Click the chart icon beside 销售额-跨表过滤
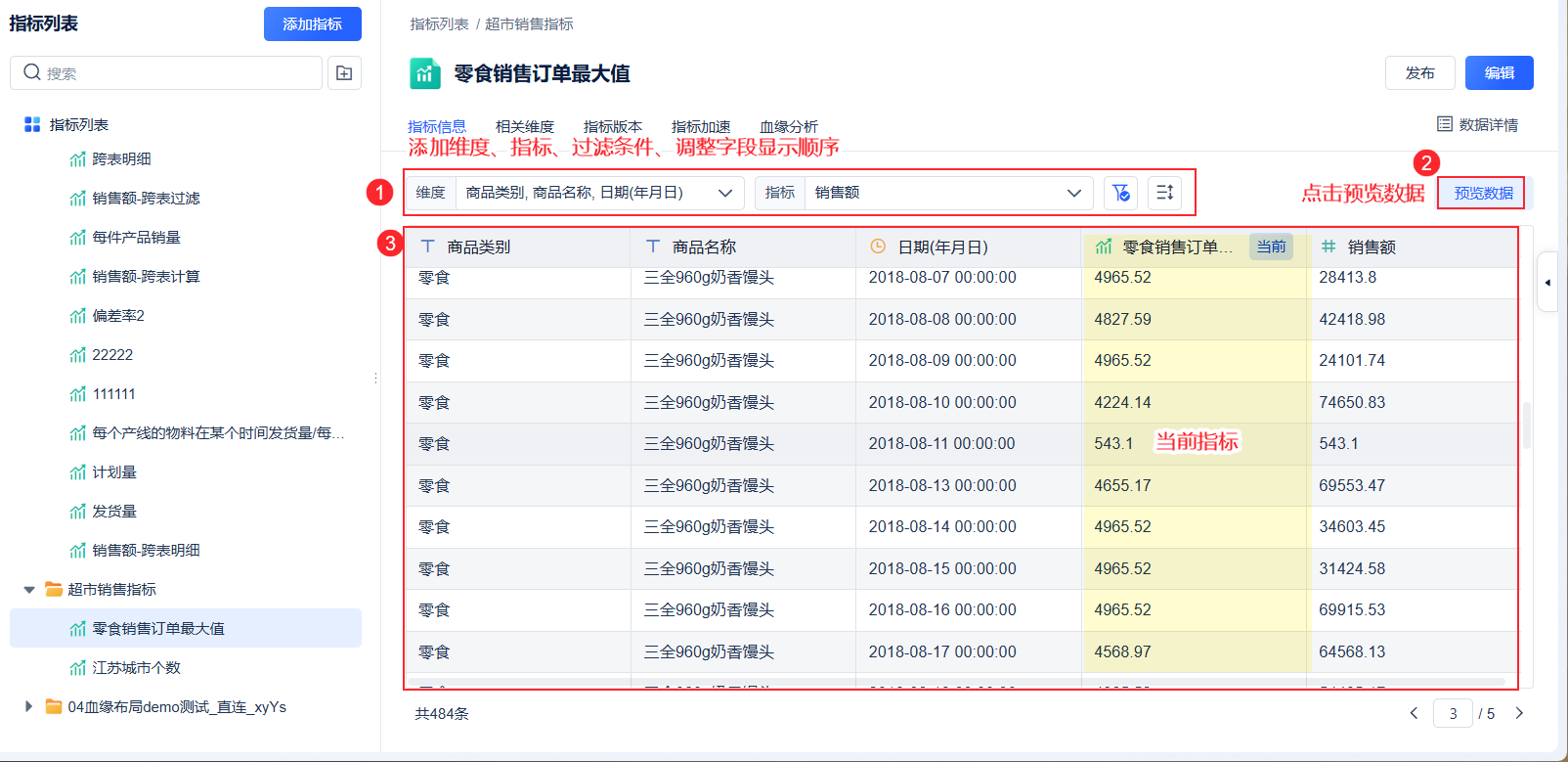 [x=78, y=199]
